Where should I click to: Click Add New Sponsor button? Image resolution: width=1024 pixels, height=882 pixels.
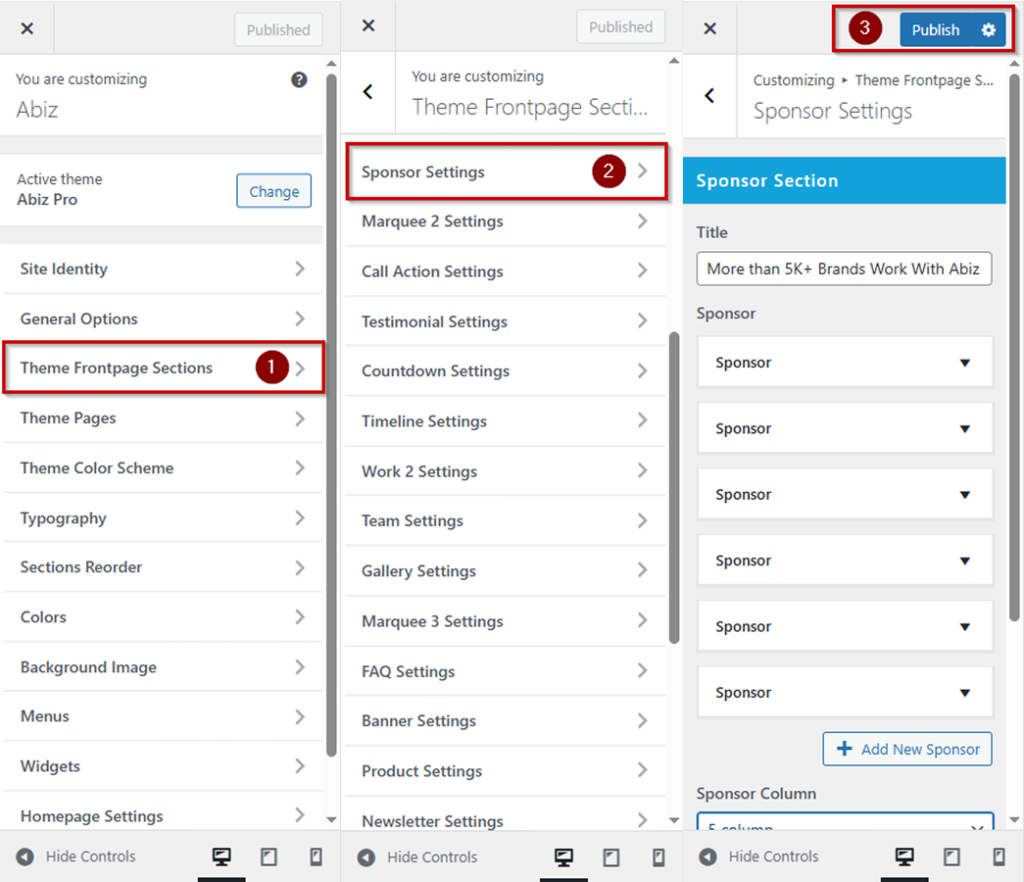(x=907, y=749)
